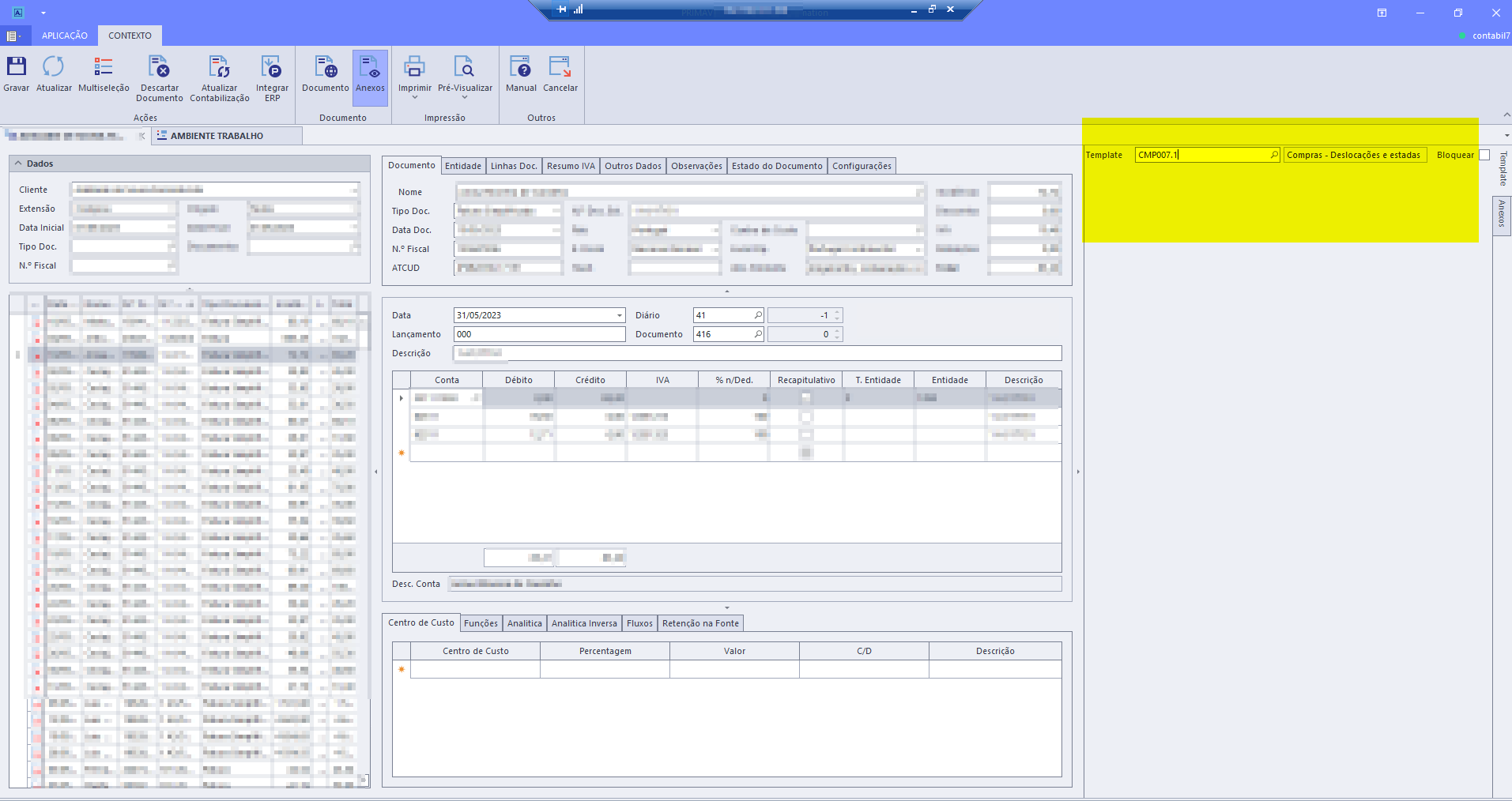This screenshot has width=1512, height=801.
Task: Toggle Recapitulativo checkbox in first row
Action: 805,398
